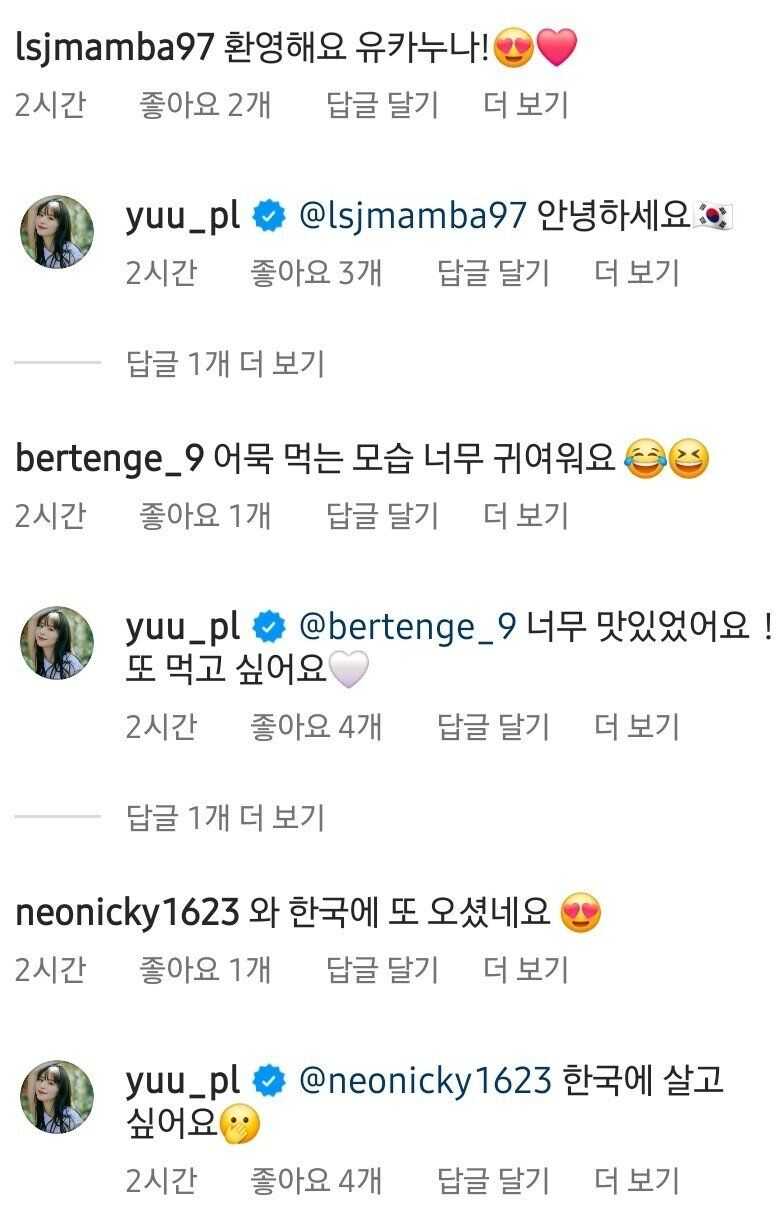The height and width of the screenshot is (1212, 783).
Task: Open yuu_pl avatar on the 안녕하세요 reply
Action: coord(58,232)
